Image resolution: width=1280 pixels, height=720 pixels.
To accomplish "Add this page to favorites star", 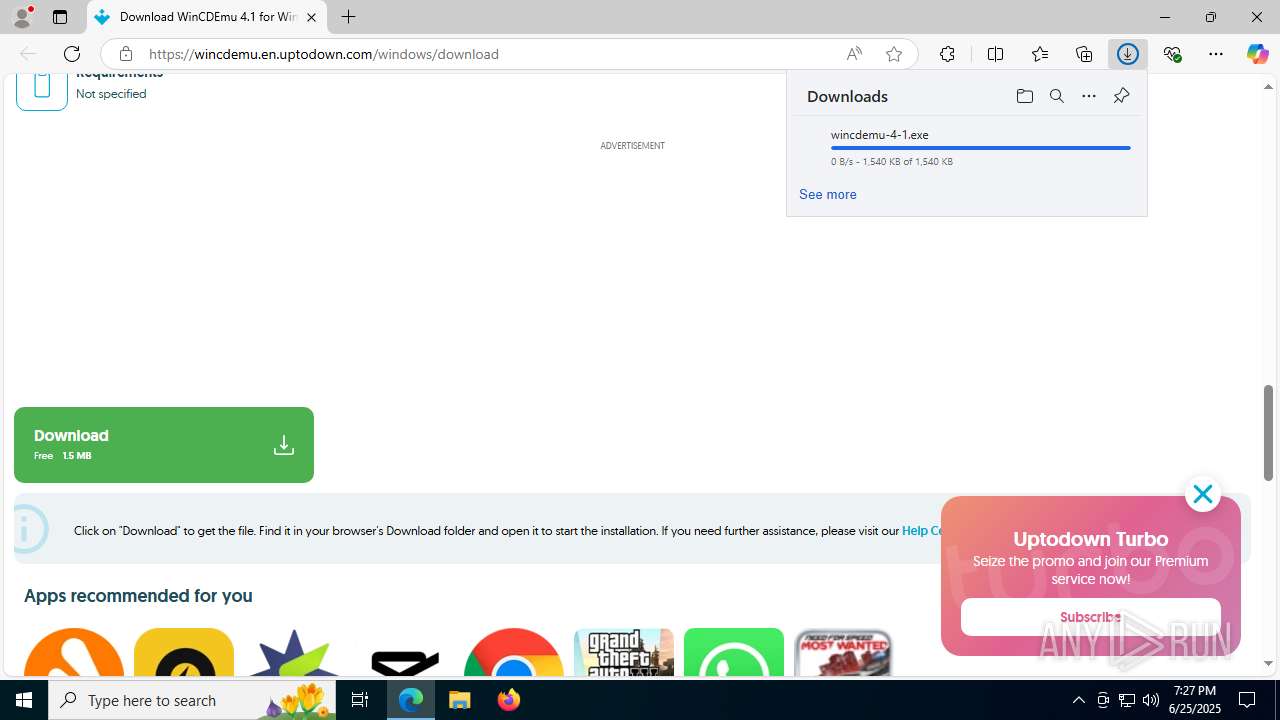I will click(x=894, y=54).
